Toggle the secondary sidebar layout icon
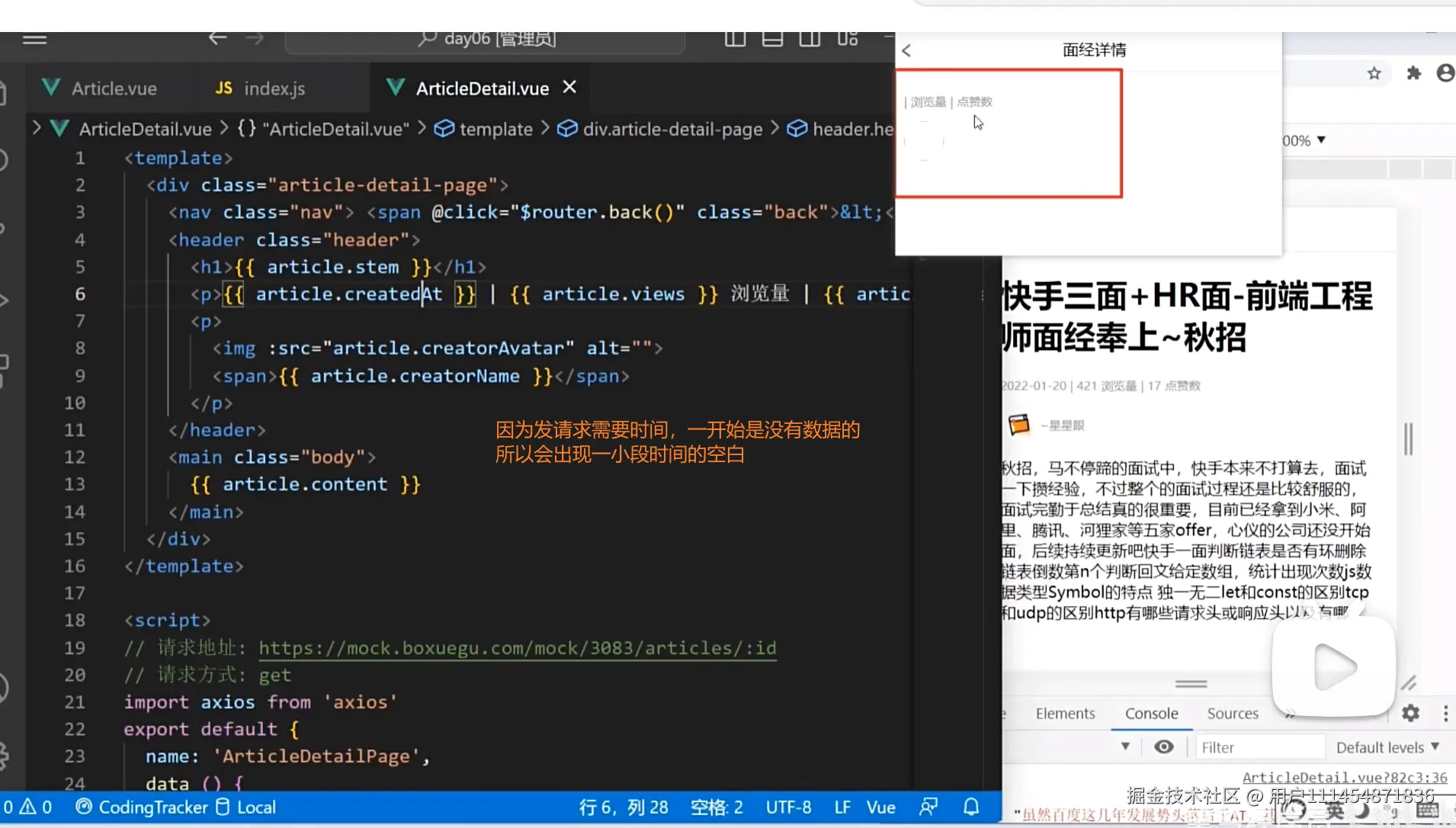 pos(810,38)
